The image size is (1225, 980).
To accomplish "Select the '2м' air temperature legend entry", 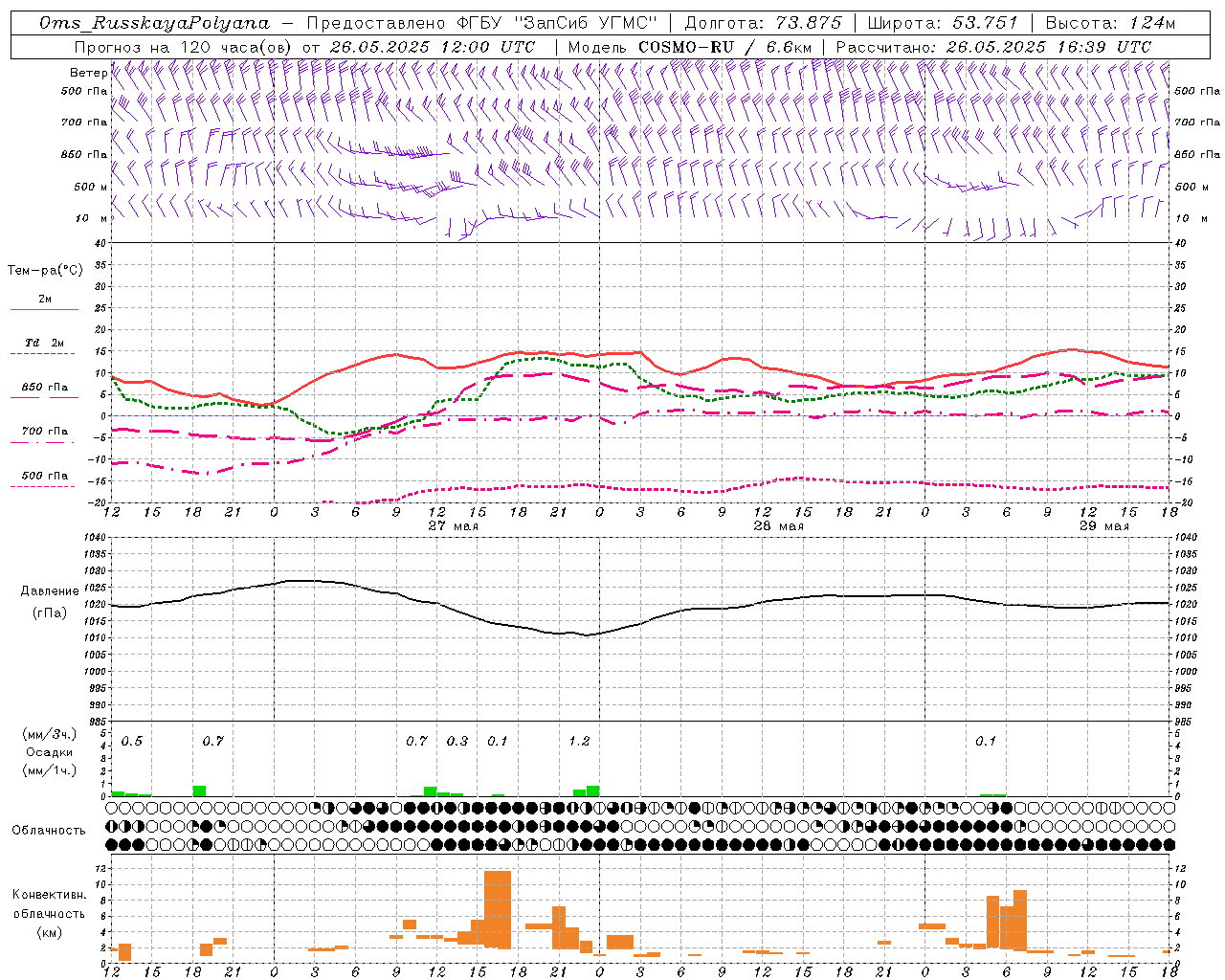I will 45,300.
